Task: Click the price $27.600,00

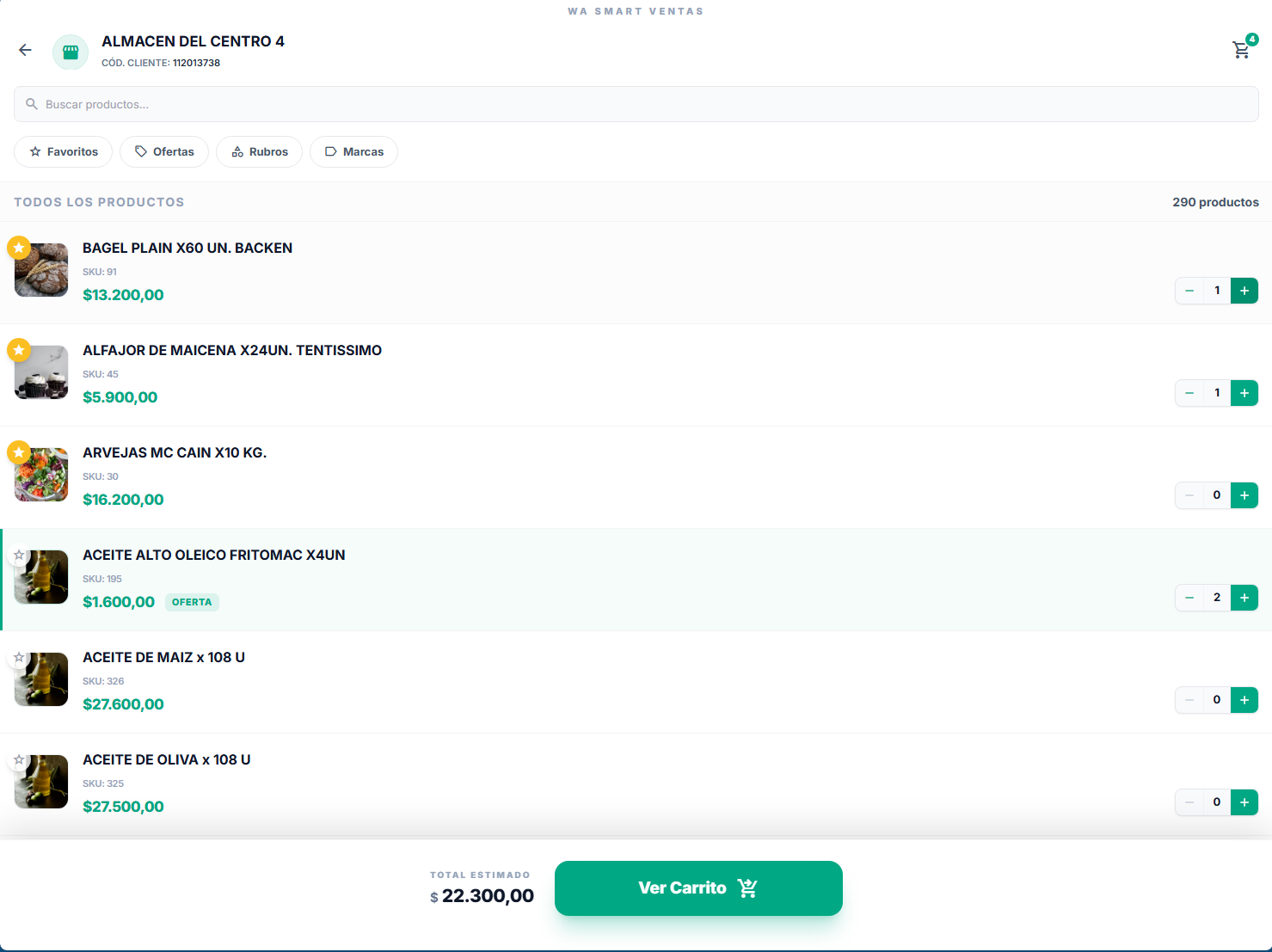Action: (x=123, y=704)
